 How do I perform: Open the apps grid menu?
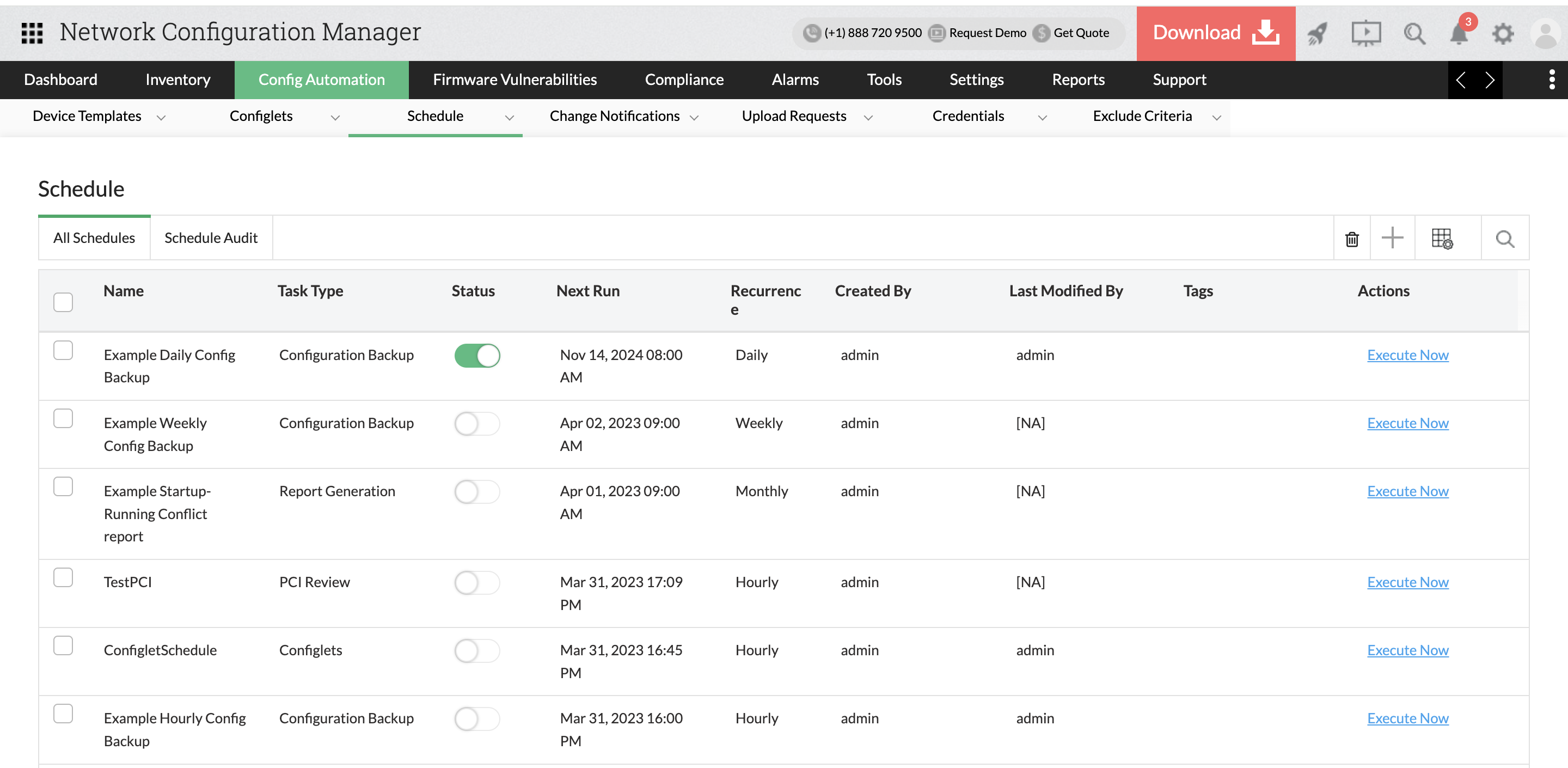tap(31, 33)
